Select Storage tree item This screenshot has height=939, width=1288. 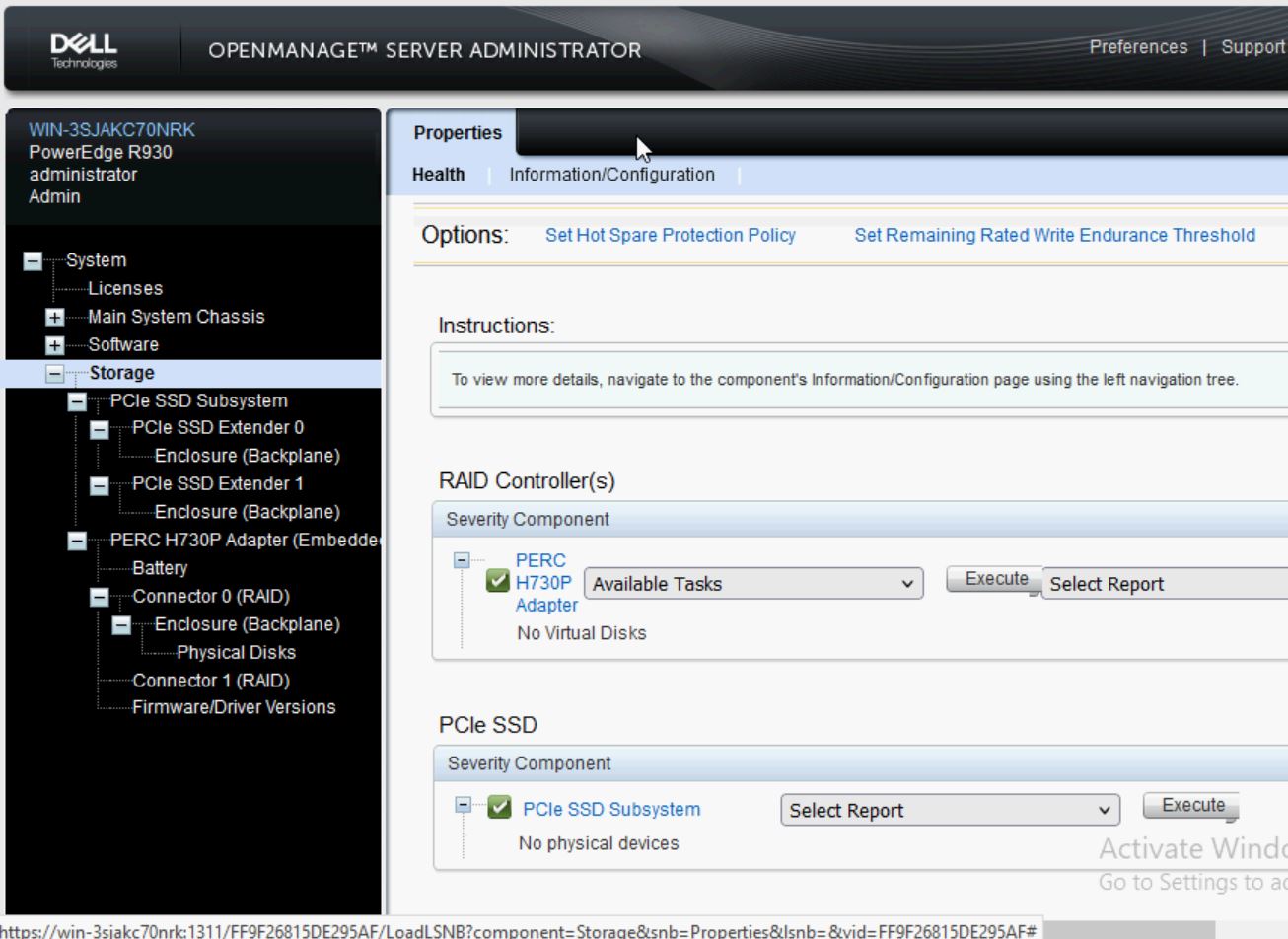[122, 373]
